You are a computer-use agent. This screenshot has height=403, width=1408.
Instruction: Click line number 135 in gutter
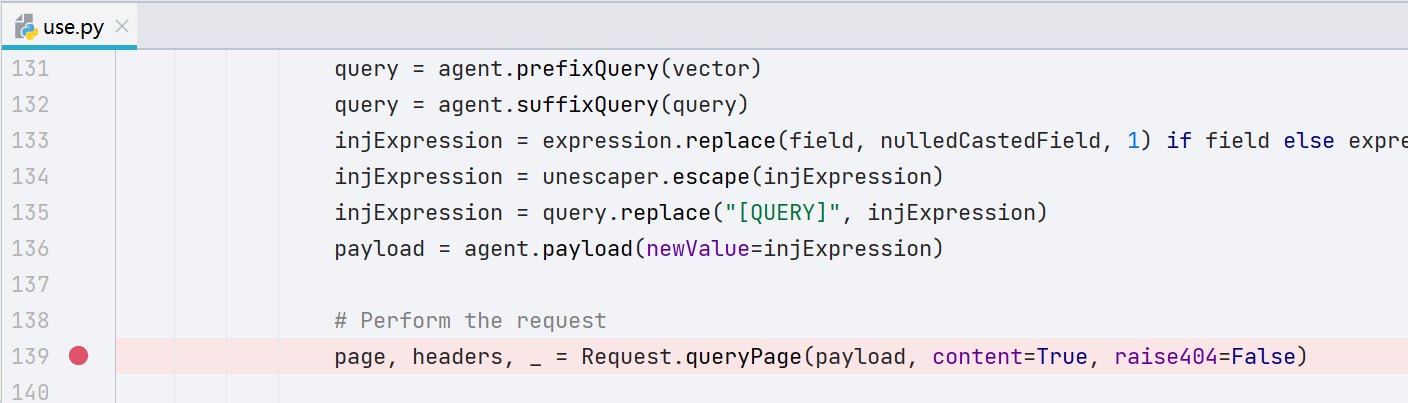30,213
